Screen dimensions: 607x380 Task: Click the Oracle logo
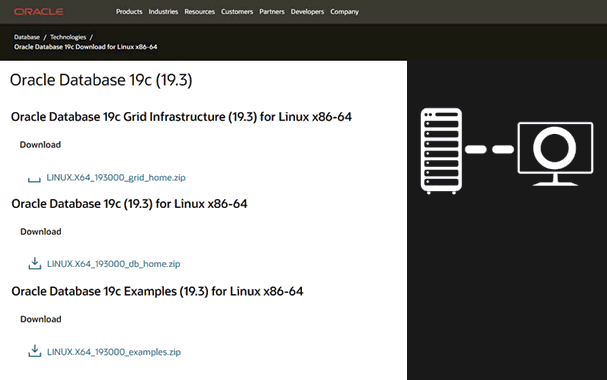(x=39, y=12)
